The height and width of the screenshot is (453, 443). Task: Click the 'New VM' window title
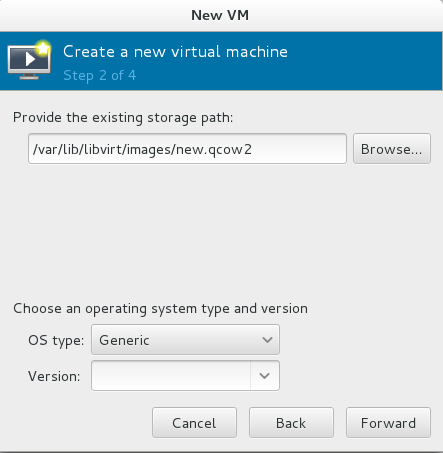[x=220, y=15]
